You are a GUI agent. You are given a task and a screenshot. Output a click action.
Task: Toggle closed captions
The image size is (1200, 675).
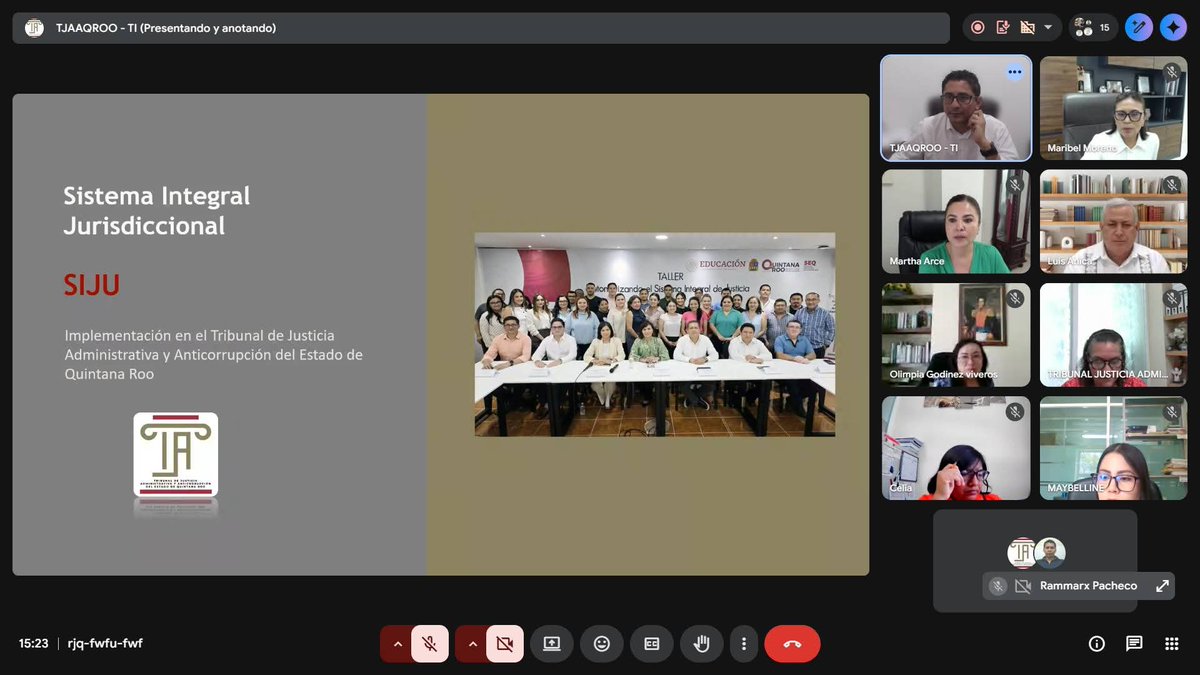pos(652,644)
